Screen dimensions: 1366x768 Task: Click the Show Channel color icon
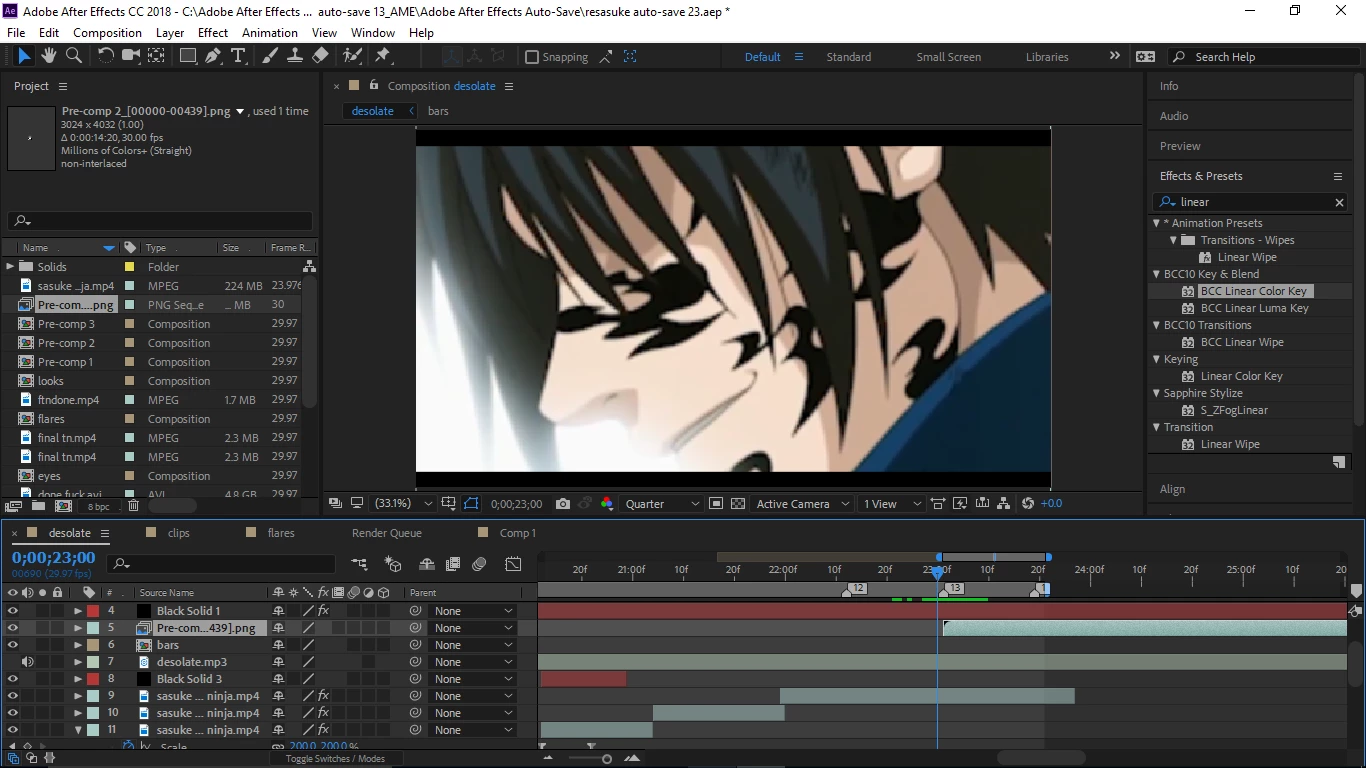[x=607, y=504]
